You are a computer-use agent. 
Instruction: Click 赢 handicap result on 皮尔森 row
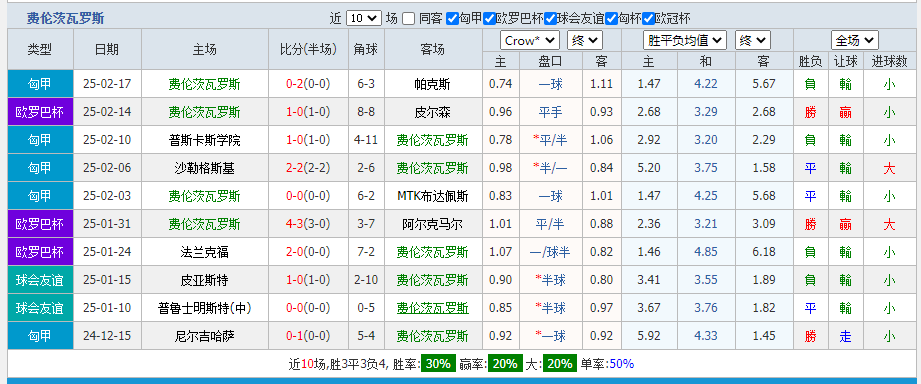tap(846, 112)
